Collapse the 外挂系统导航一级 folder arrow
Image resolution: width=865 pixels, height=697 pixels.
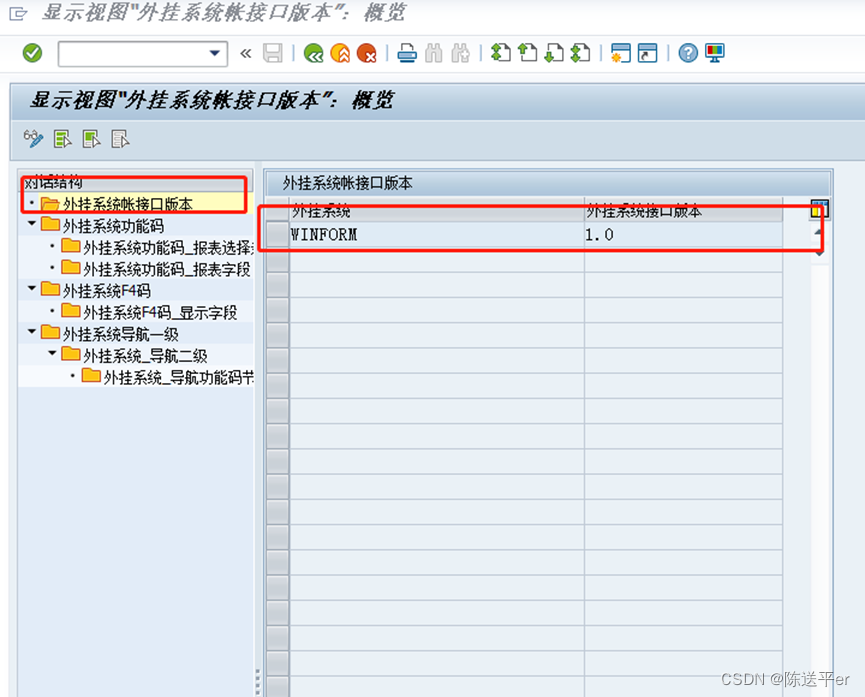coord(31,332)
